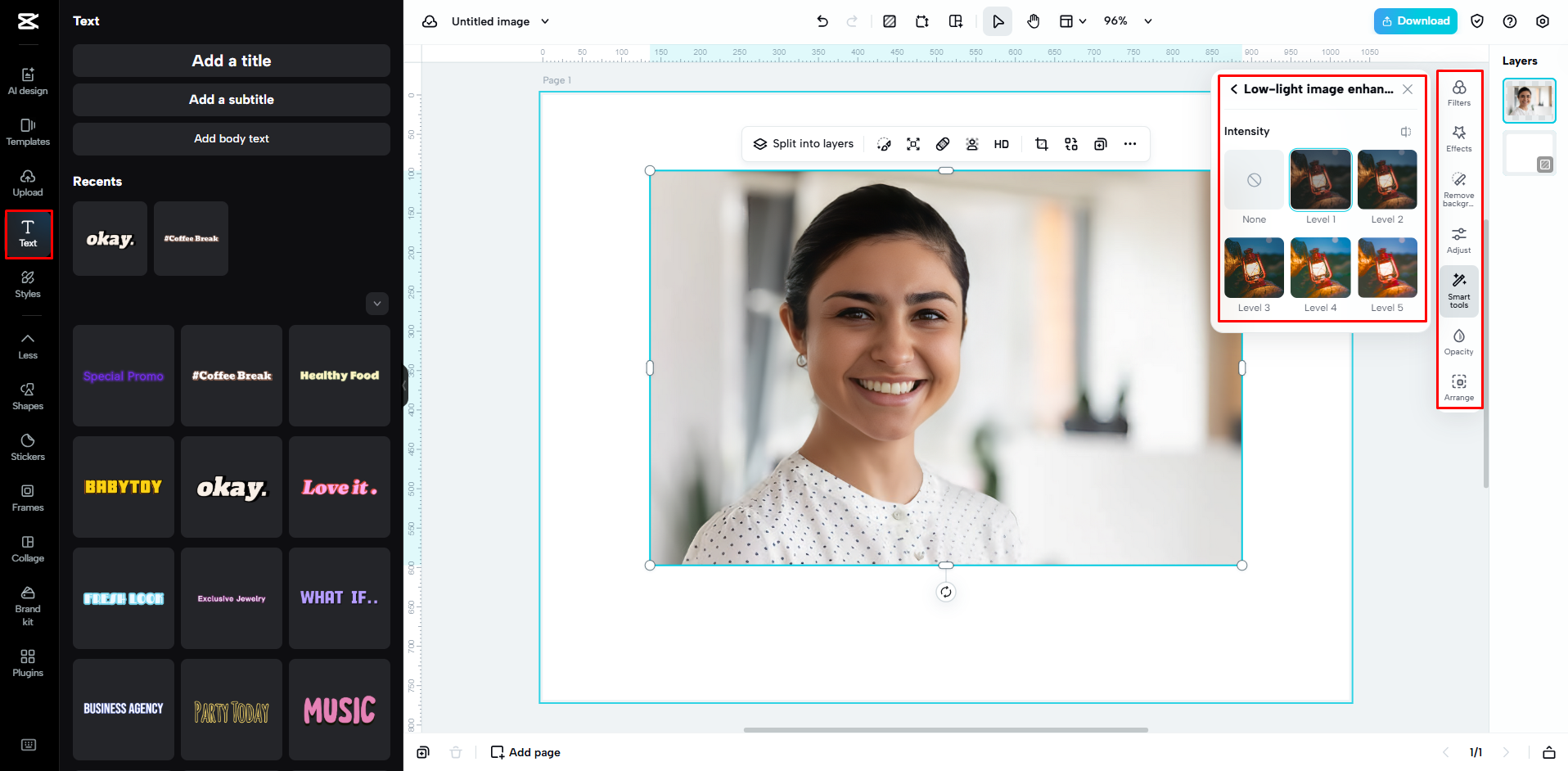The height and width of the screenshot is (771, 1568).
Task: Switch to the Styles sidebar section
Action: 28,285
